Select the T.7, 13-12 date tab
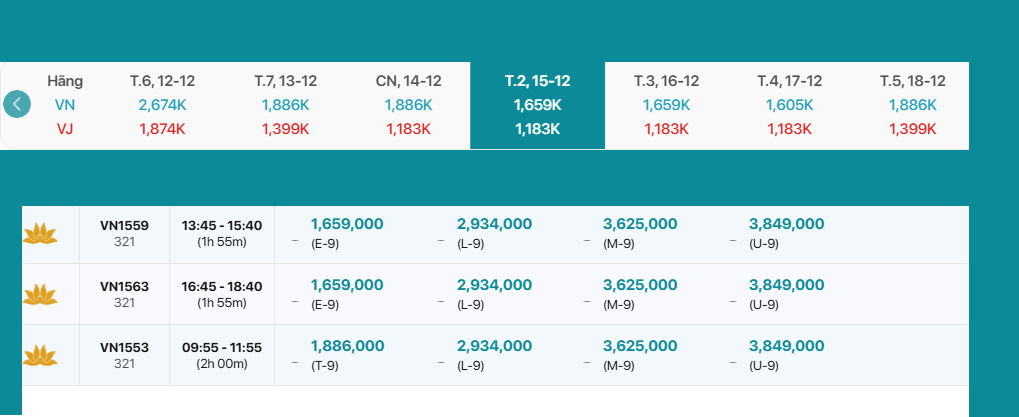Screen dimensions: 1019x417 click(x=285, y=104)
